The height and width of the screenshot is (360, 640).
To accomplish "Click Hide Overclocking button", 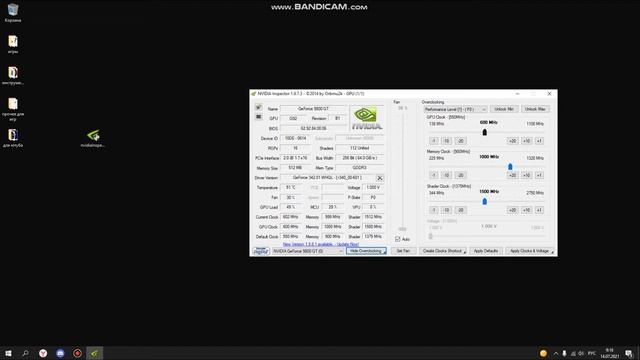I will (366, 251).
